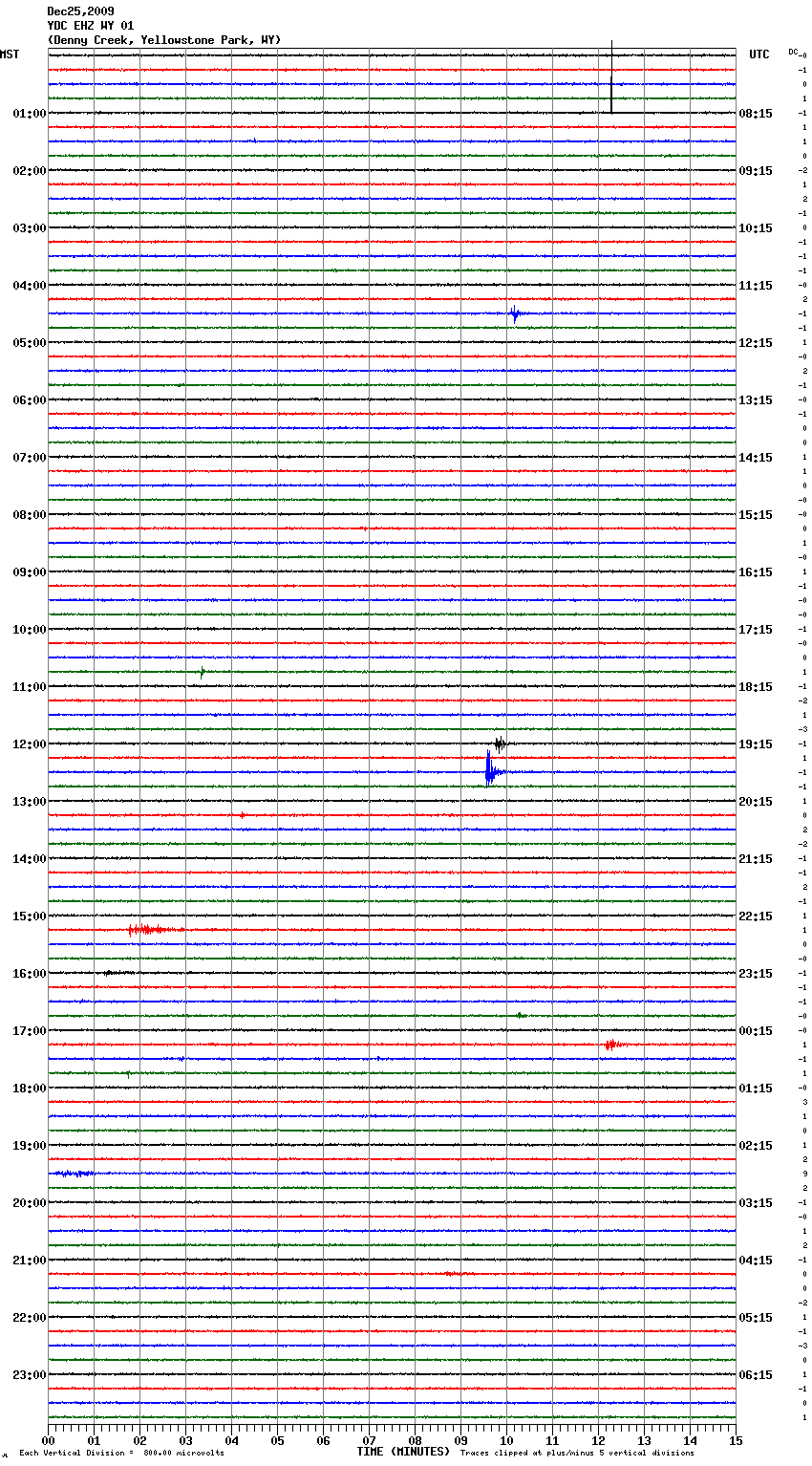The width and height of the screenshot is (812, 1466).
Task: Select the '12:00' MST hour label
Action: [30, 744]
